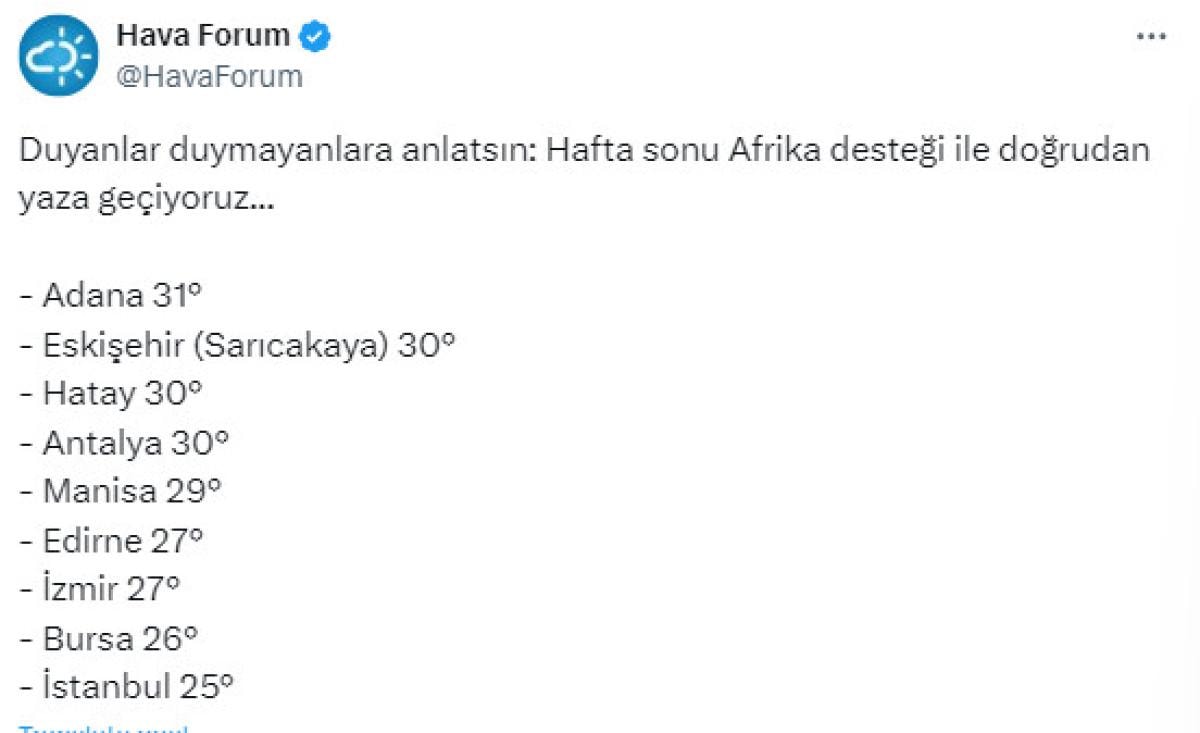This screenshot has height=733, width=1200.
Task: Click the @HavaForum handle
Action: point(209,76)
